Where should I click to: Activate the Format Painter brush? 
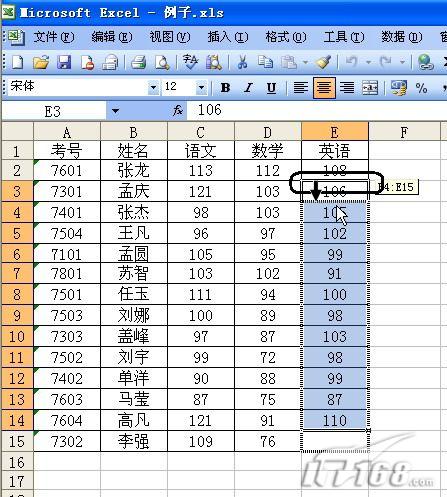click(323, 62)
